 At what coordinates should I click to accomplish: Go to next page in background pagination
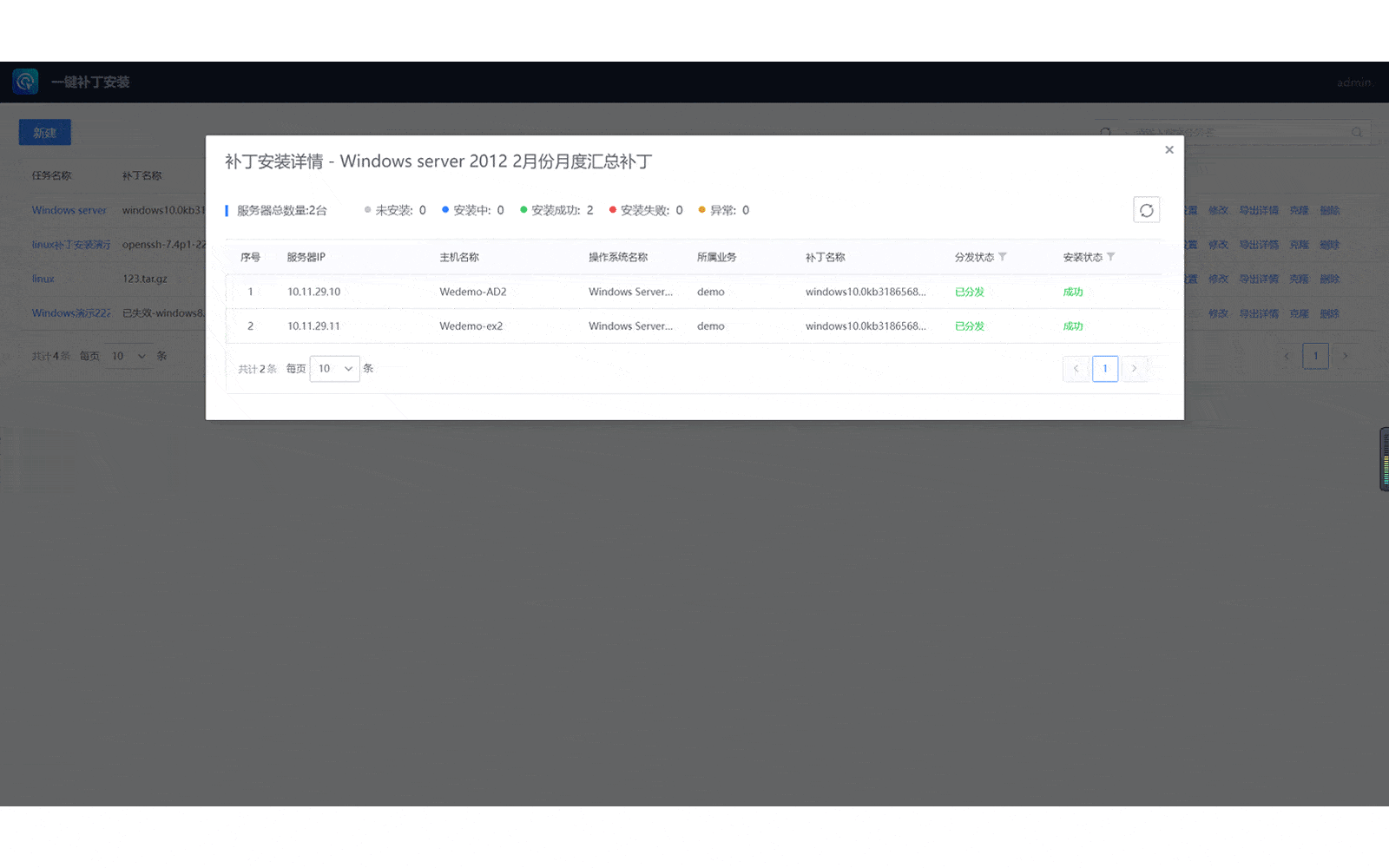(1346, 356)
